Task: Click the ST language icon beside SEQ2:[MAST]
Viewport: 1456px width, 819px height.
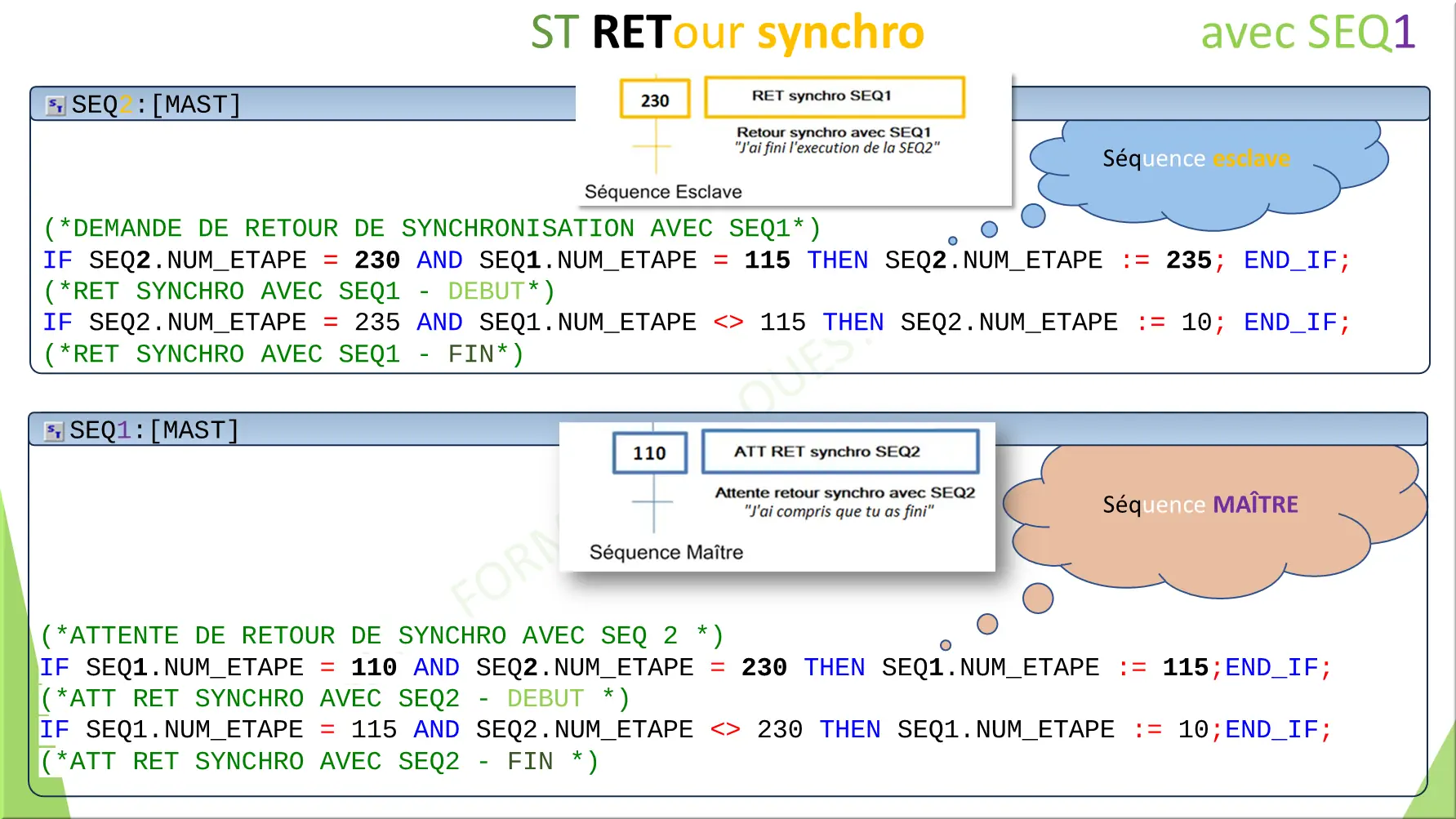Action: pyautogui.click(x=54, y=103)
